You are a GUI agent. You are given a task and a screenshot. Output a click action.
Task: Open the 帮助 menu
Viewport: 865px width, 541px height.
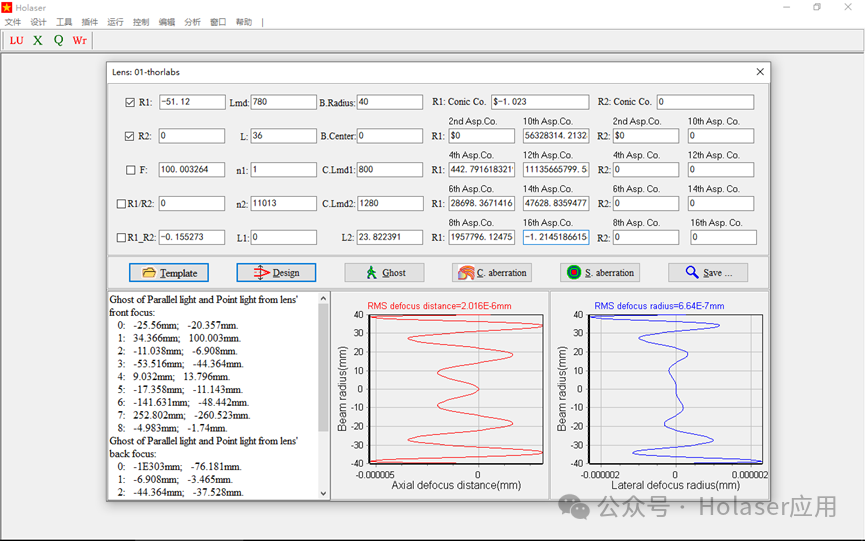pos(244,22)
